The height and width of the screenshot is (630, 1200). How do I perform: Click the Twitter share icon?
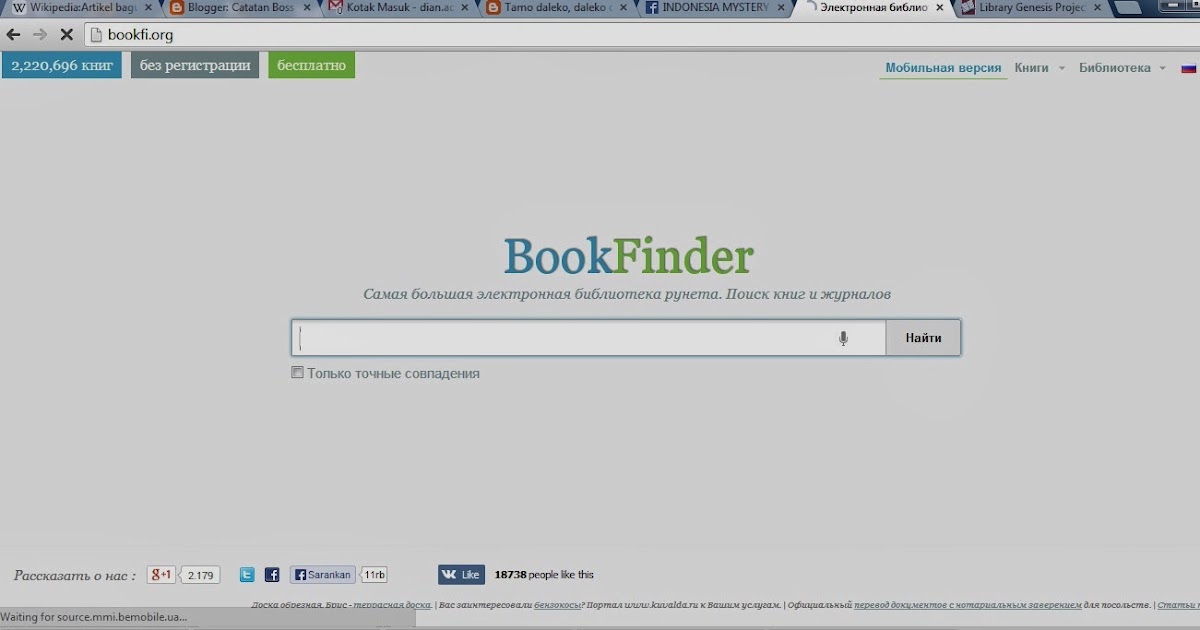[x=247, y=575]
